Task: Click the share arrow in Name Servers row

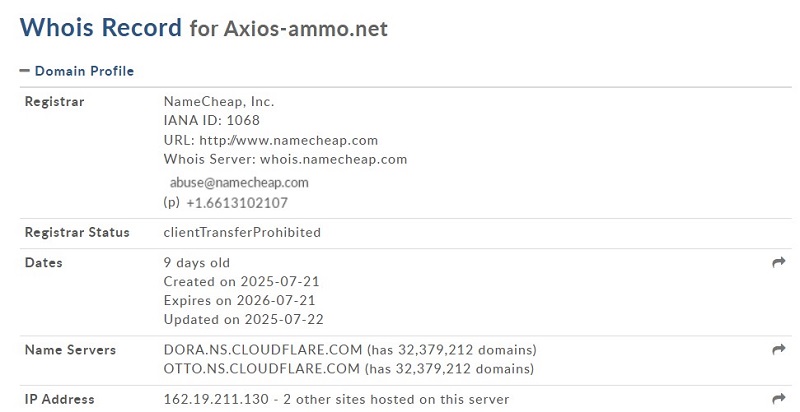Action: click(779, 349)
